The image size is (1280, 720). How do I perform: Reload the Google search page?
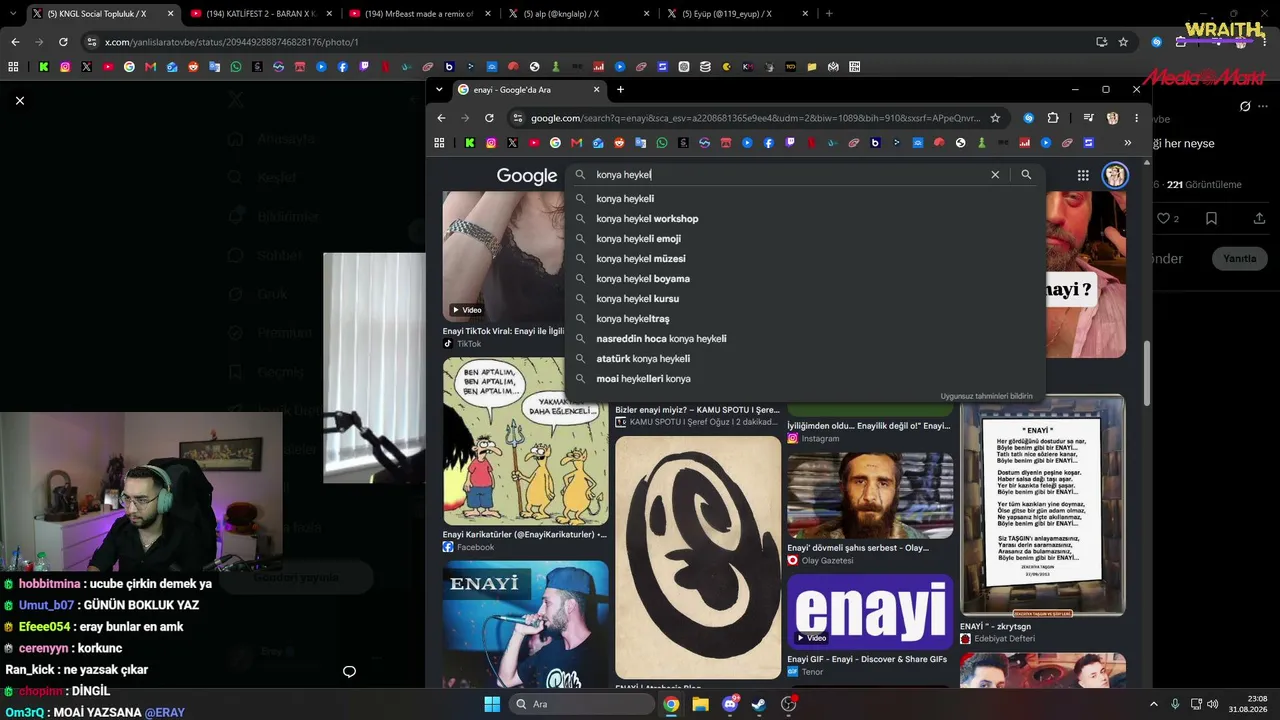489,118
